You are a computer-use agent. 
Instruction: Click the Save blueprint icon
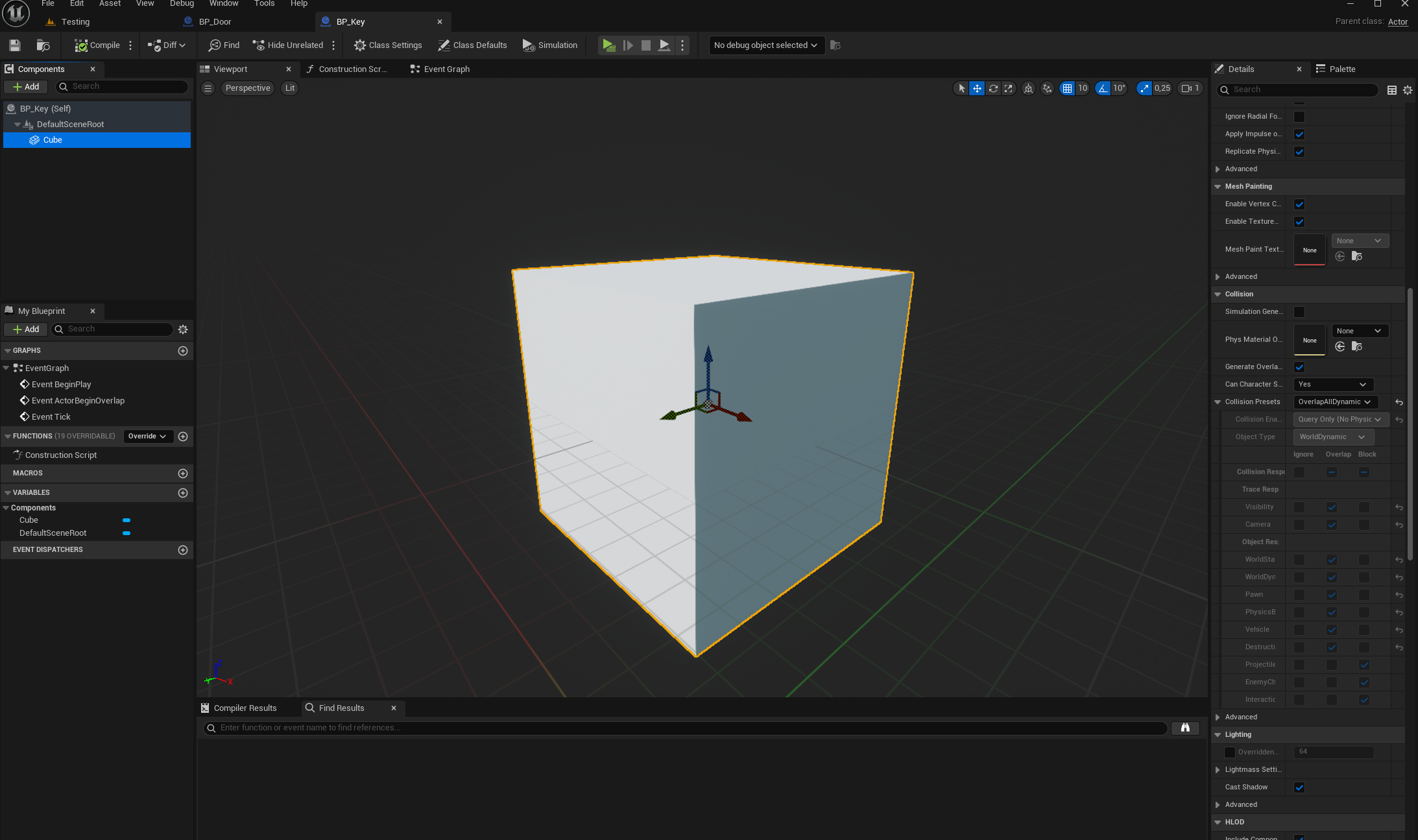pyautogui.click(x=15, y=45)
